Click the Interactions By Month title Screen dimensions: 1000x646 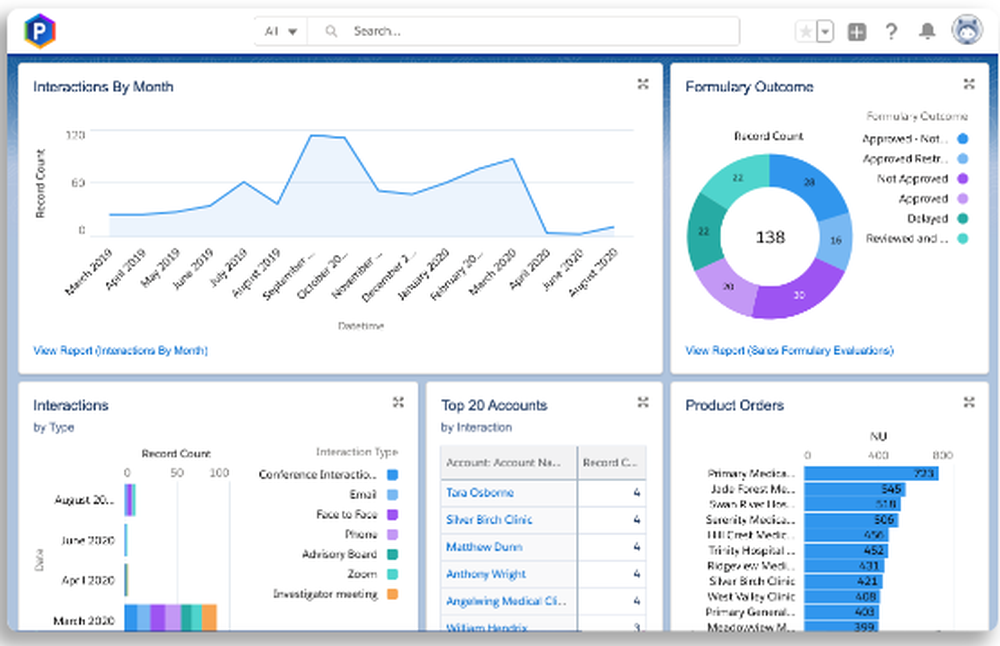point(103,87)
